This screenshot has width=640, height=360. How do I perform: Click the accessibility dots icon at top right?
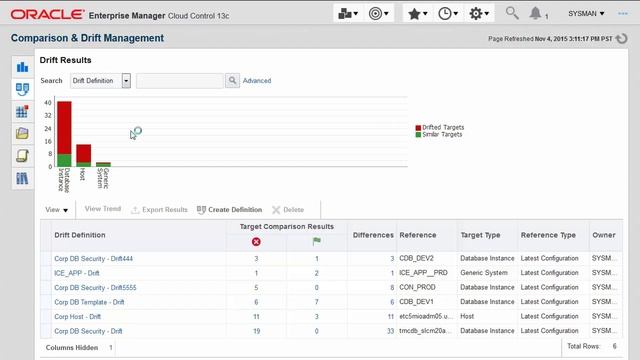pyautogui.click(x=623, y=13)
